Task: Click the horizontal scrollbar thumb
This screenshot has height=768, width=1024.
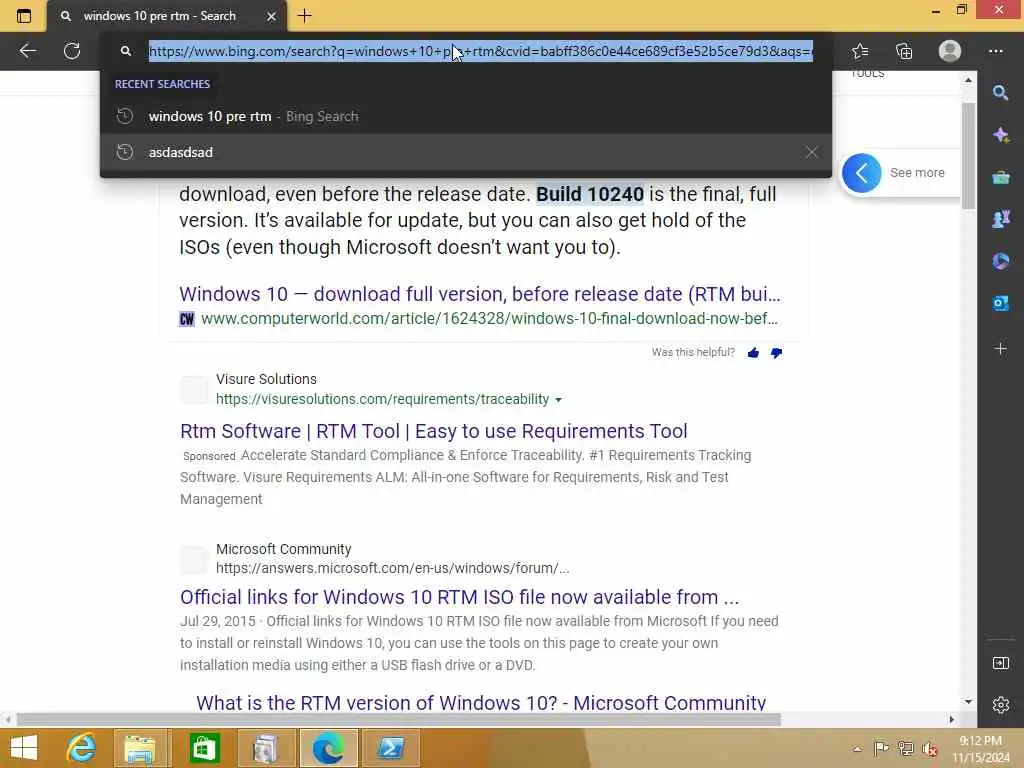Action: pyautogui.click(x=399, y=720)
